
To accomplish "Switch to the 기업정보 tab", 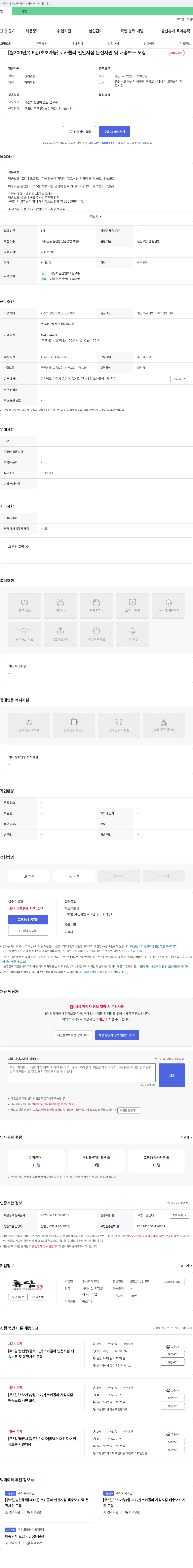I will click(185, 44).
